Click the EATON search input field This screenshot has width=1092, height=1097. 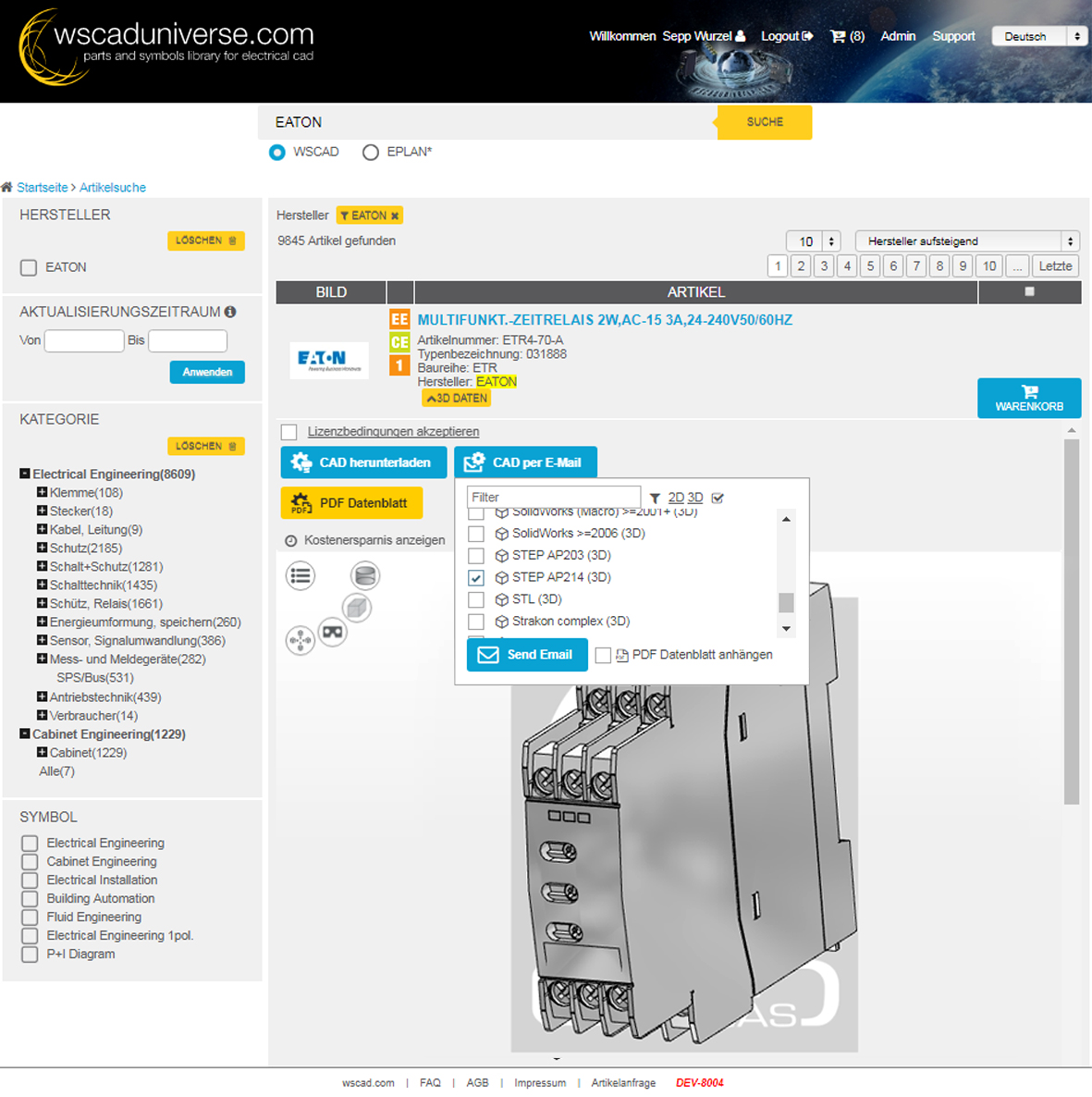[487, 122]
